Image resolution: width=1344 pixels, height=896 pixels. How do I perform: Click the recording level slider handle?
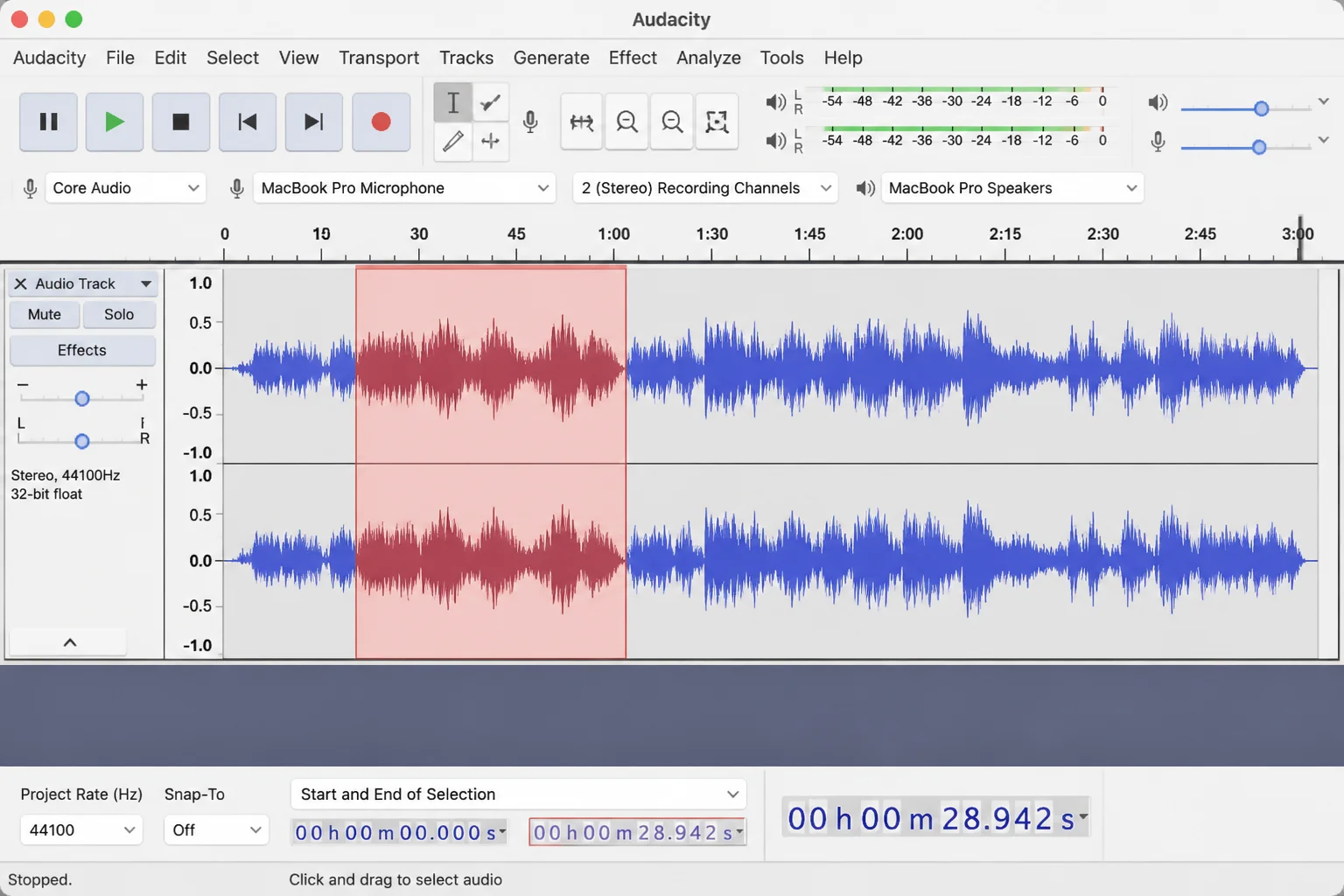click(x=1259, y=147)
